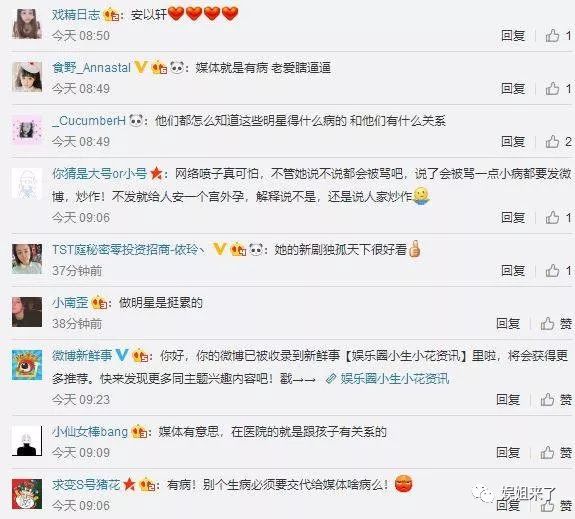This screenshot has height=519, width=575.
Task: Reply to the 你猜是大号or小号 comment
Action: pyautogui.click(x=513, y=218)
